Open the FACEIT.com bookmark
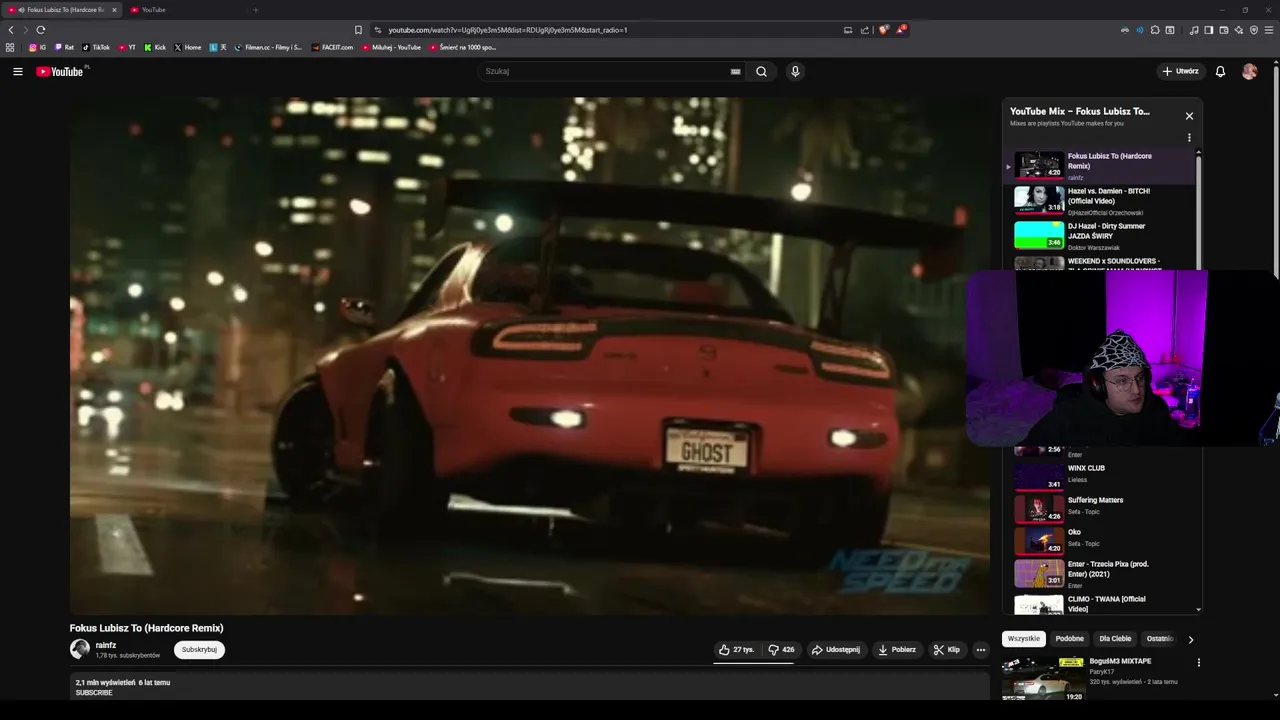 [333, 47]
